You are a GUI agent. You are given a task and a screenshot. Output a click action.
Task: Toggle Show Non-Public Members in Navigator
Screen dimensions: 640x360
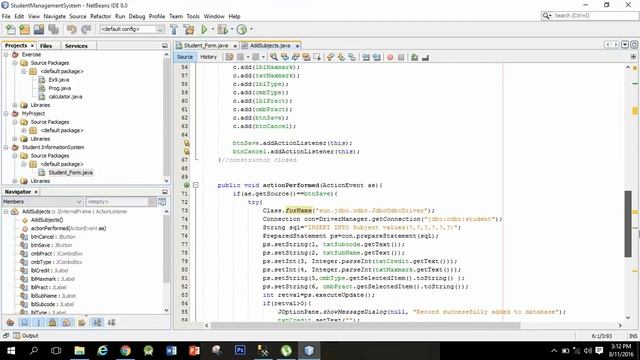[x=53, y=322]
